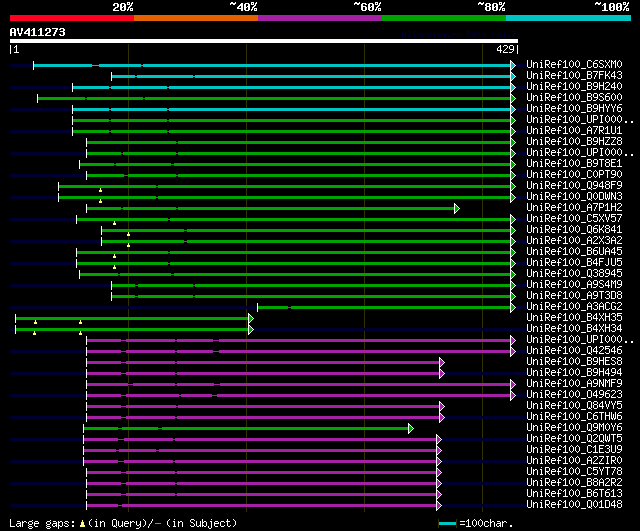The image size is (640, 531).
Task: Select the UniRef100_Q38945 label
Action: tap(574, 274)
